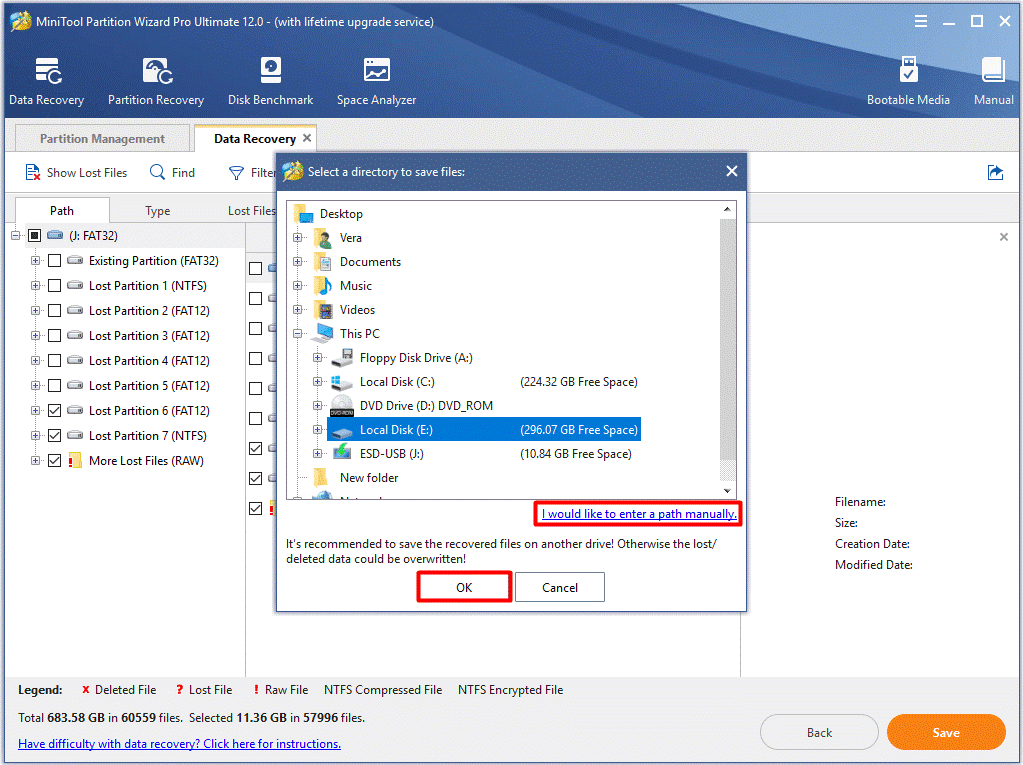Click the folder tree scrollbar down arrow

coord(727,491)
